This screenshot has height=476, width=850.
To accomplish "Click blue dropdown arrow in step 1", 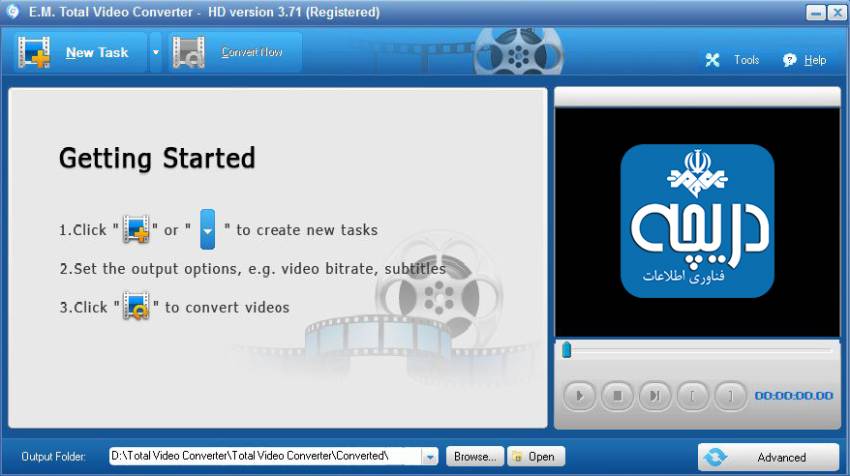I will (207, 229).
